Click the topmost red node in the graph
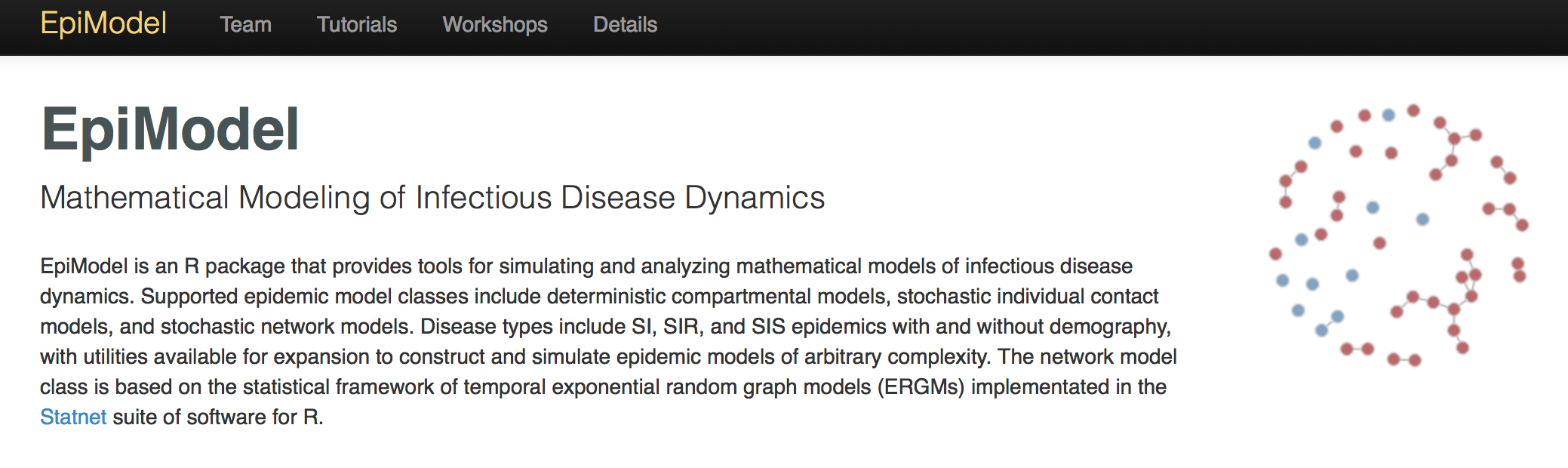The height and width of the screenshot is (468, 1568). tap(1413, 110)
